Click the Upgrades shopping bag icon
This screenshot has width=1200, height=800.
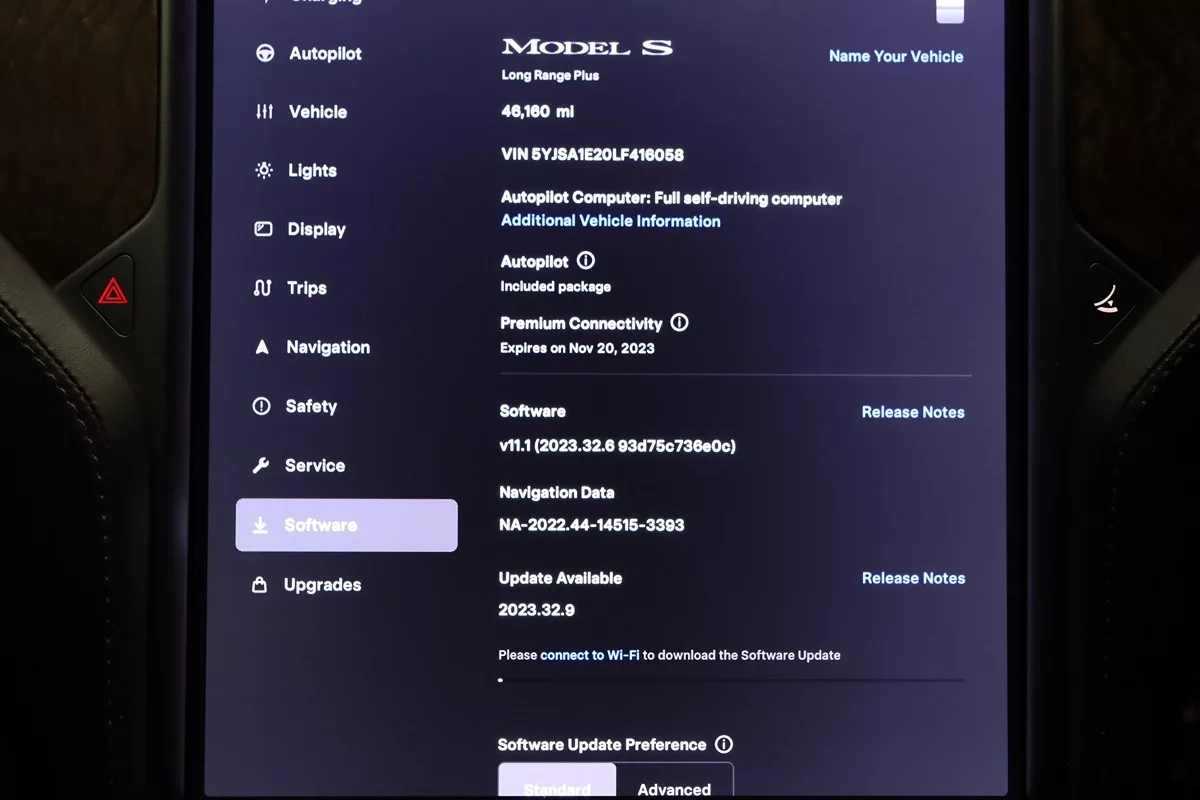point(260,585)
